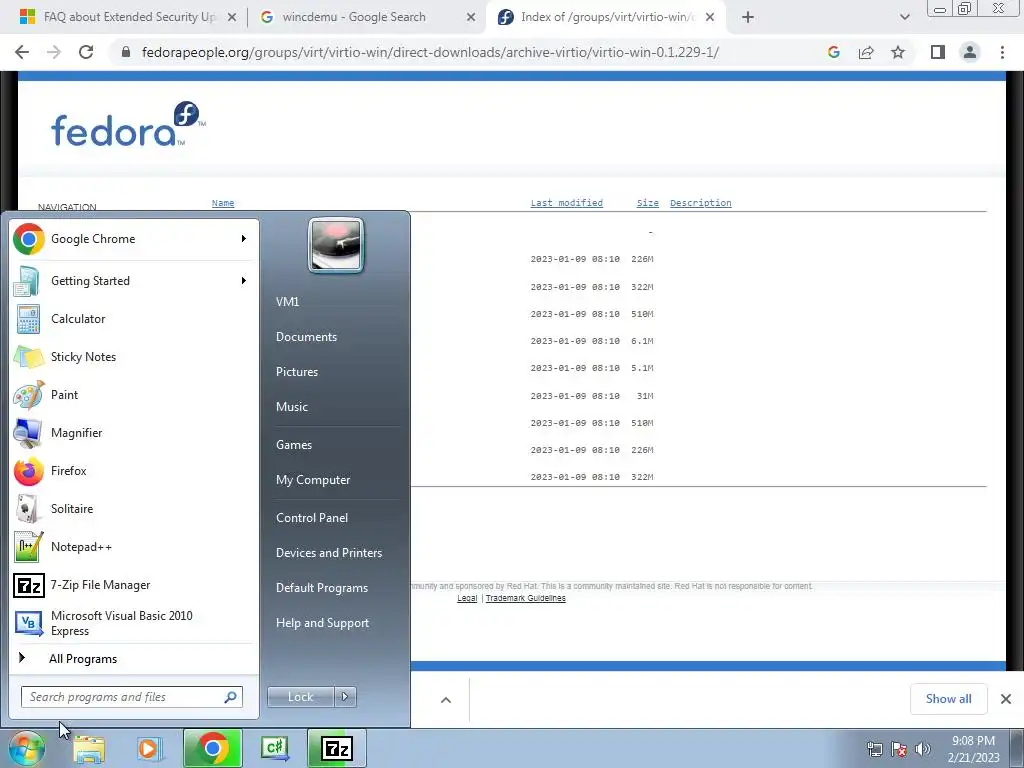Image resolution: width=1024 pixels, height=768 pixels.
Task: Sort listing by Last modified
Action: (566, 203)
